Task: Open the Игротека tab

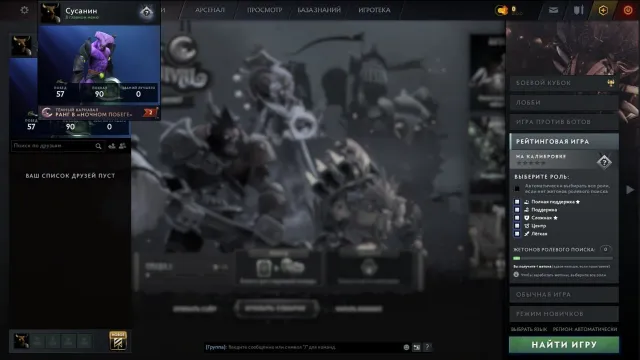Action: pos(374,10)
